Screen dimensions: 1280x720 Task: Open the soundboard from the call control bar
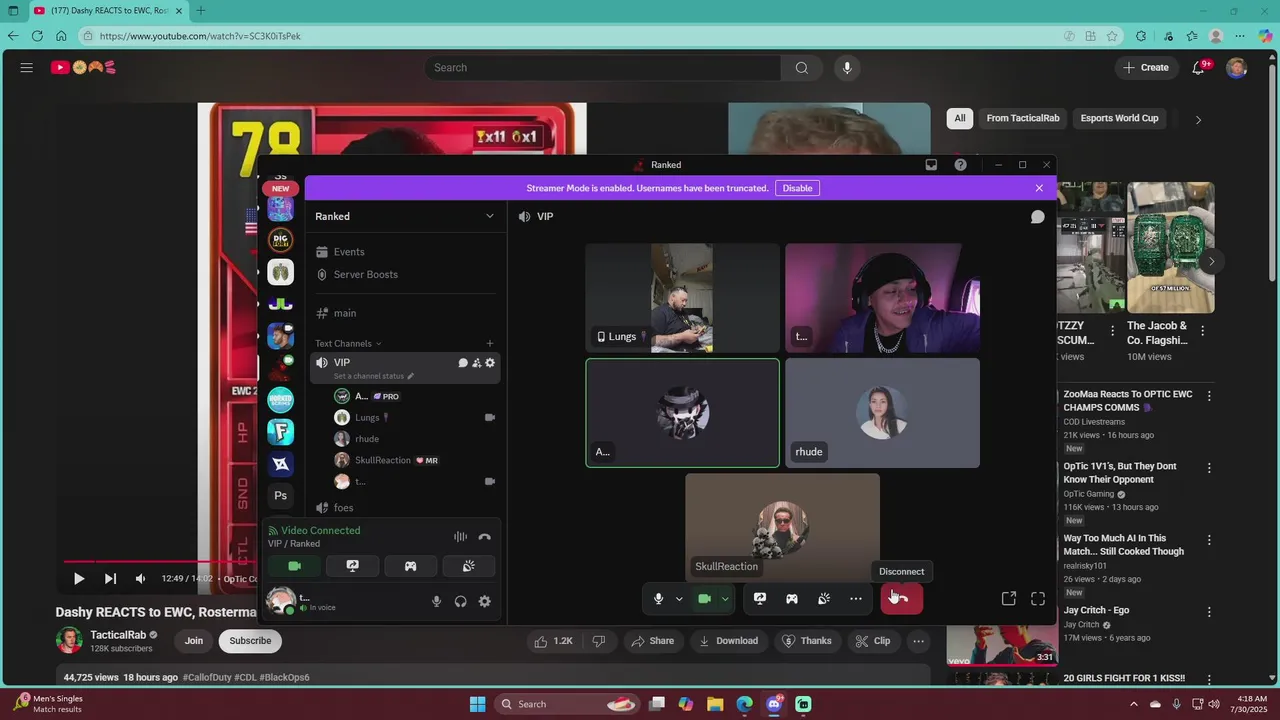coord(824,599)
